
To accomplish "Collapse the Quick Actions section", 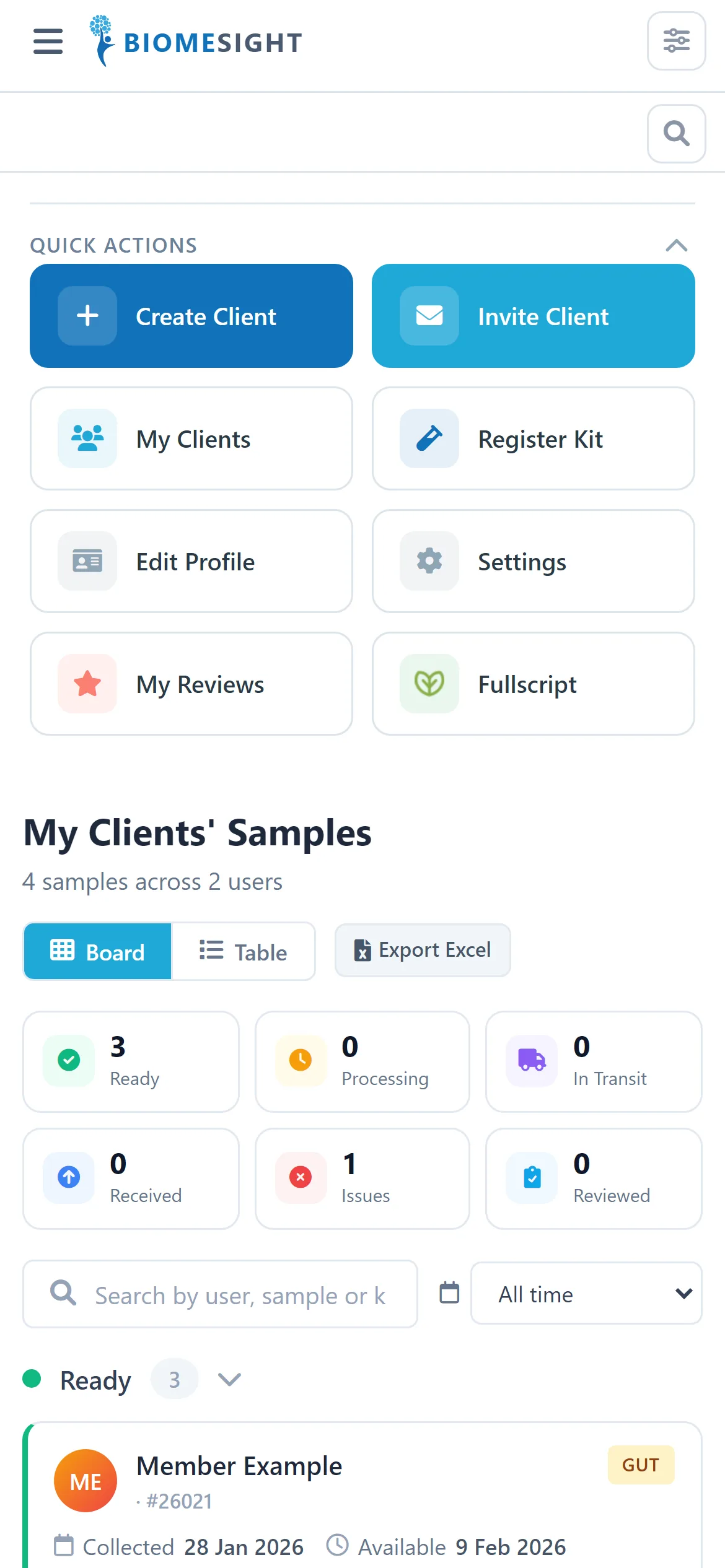I will tap(676, 246).
